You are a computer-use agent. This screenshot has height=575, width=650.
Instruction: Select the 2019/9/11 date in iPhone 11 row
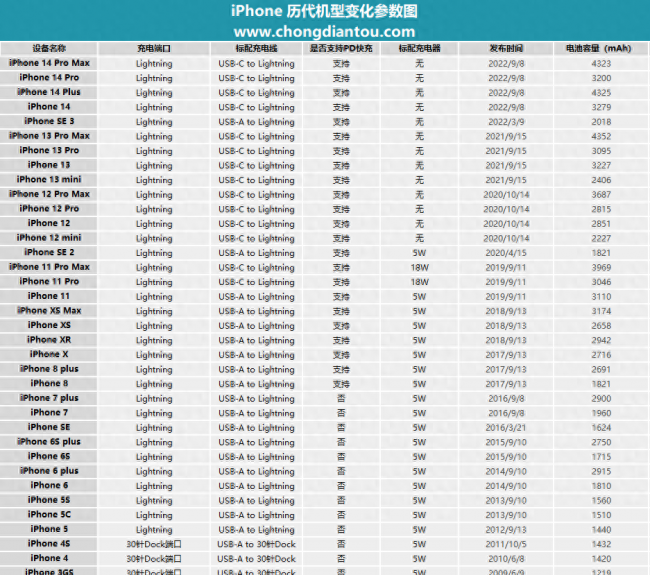[506, 296]
